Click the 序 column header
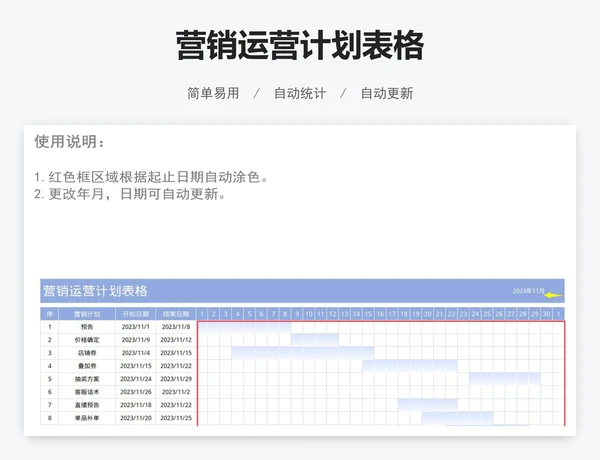Image resolution: width=600 pixels, height=460 pixels. click(49, 314)
